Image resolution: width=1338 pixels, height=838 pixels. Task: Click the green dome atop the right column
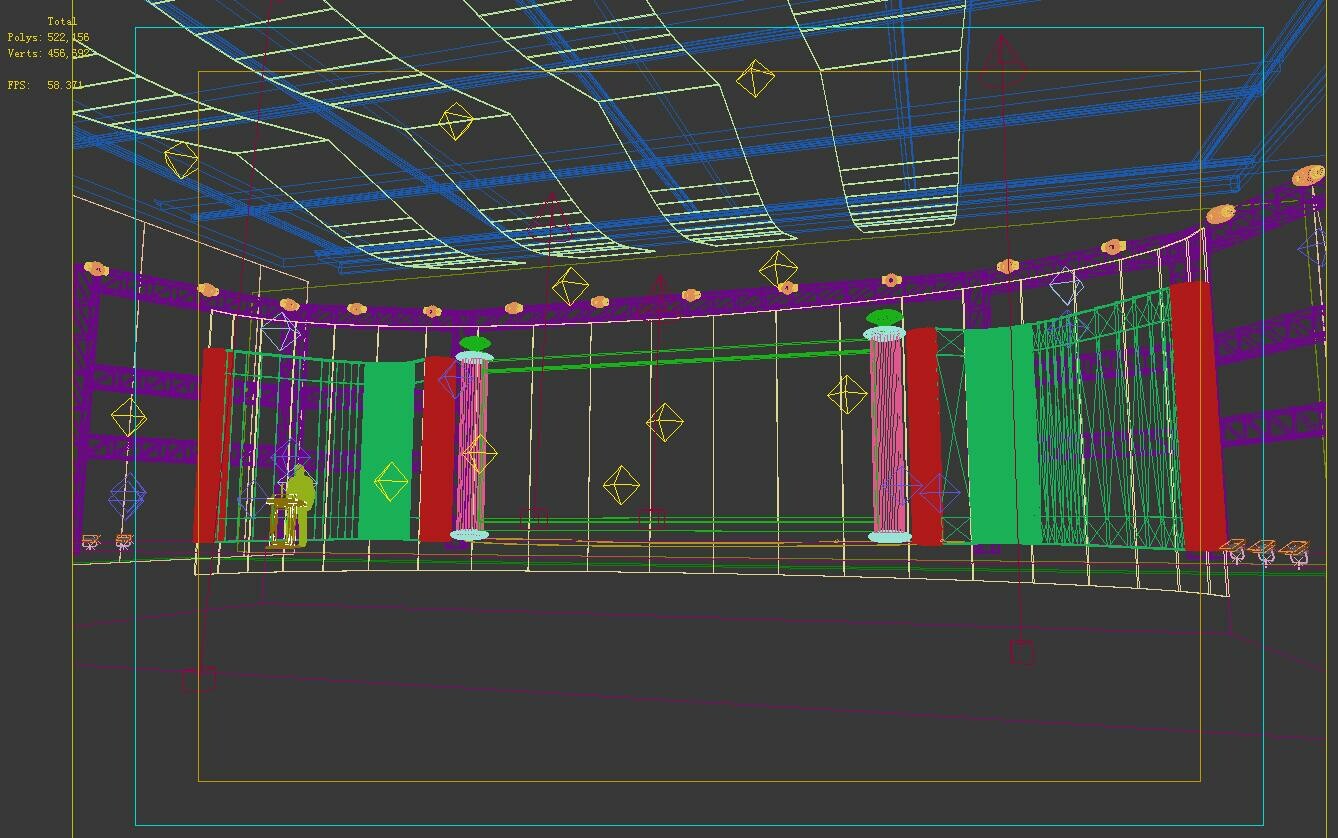tap(883, 316)
